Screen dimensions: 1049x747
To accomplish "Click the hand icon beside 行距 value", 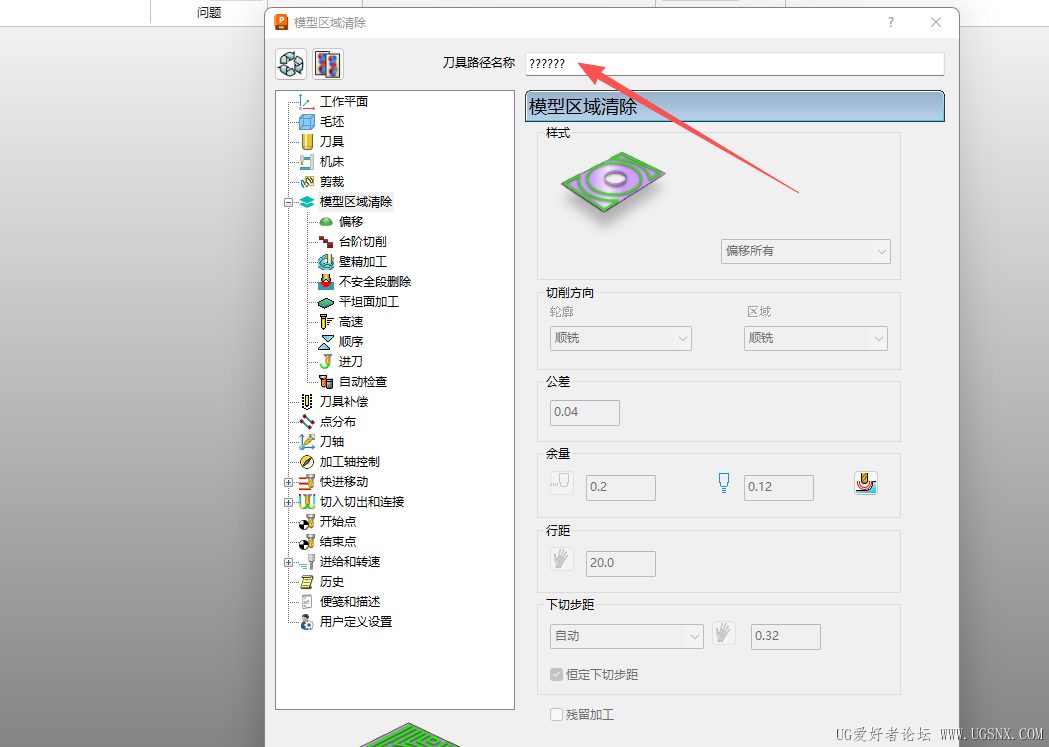I will pyautogui.click(x=561, y=559).
